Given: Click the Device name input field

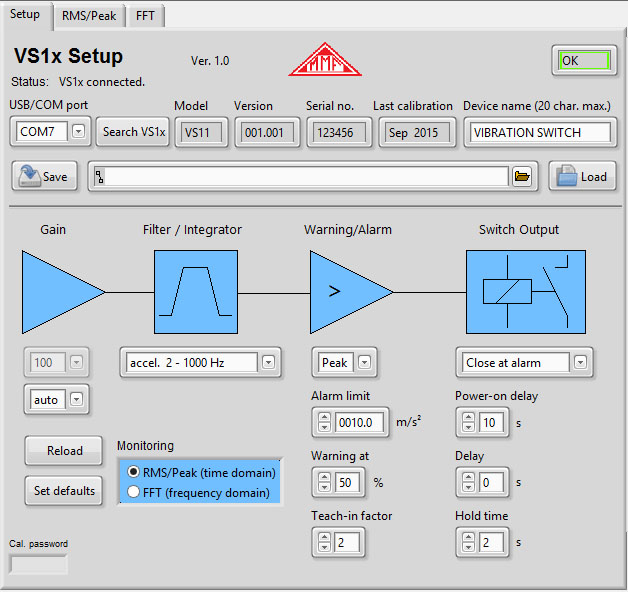Looking at the screenshot, I should (540, 132).
